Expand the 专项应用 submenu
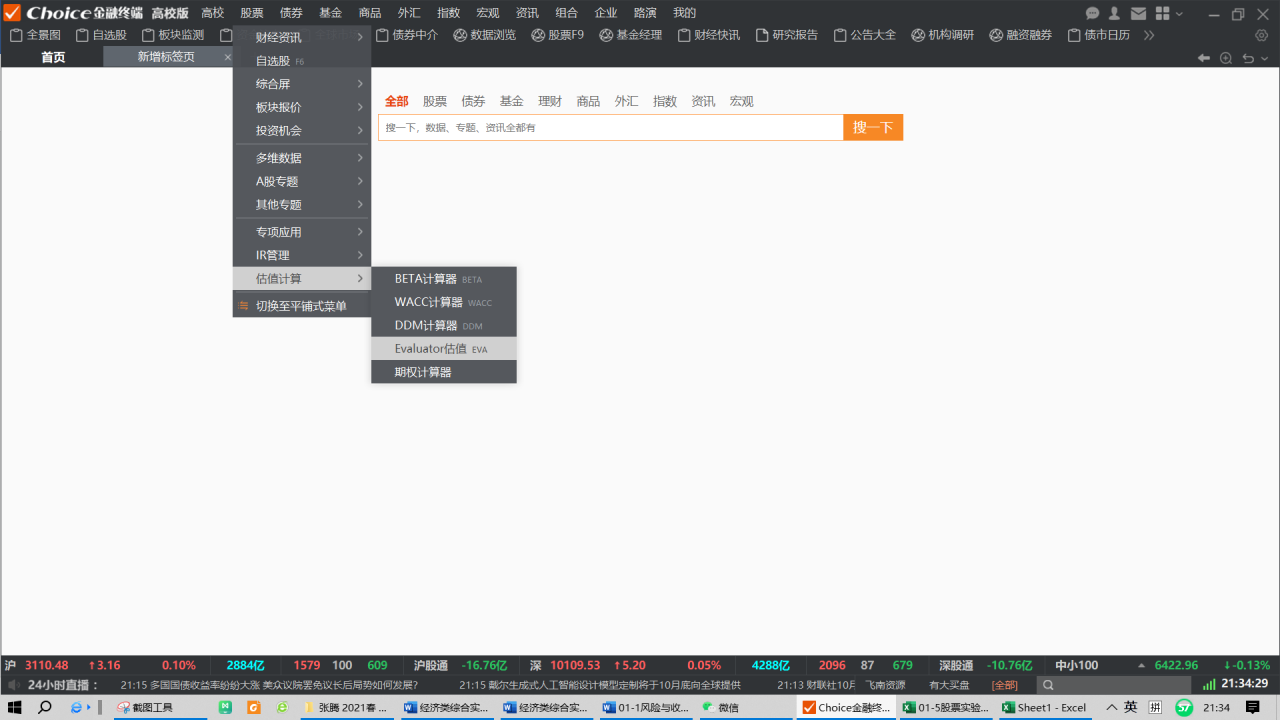Screen dimensions: 1280x720 pos(302,232)
